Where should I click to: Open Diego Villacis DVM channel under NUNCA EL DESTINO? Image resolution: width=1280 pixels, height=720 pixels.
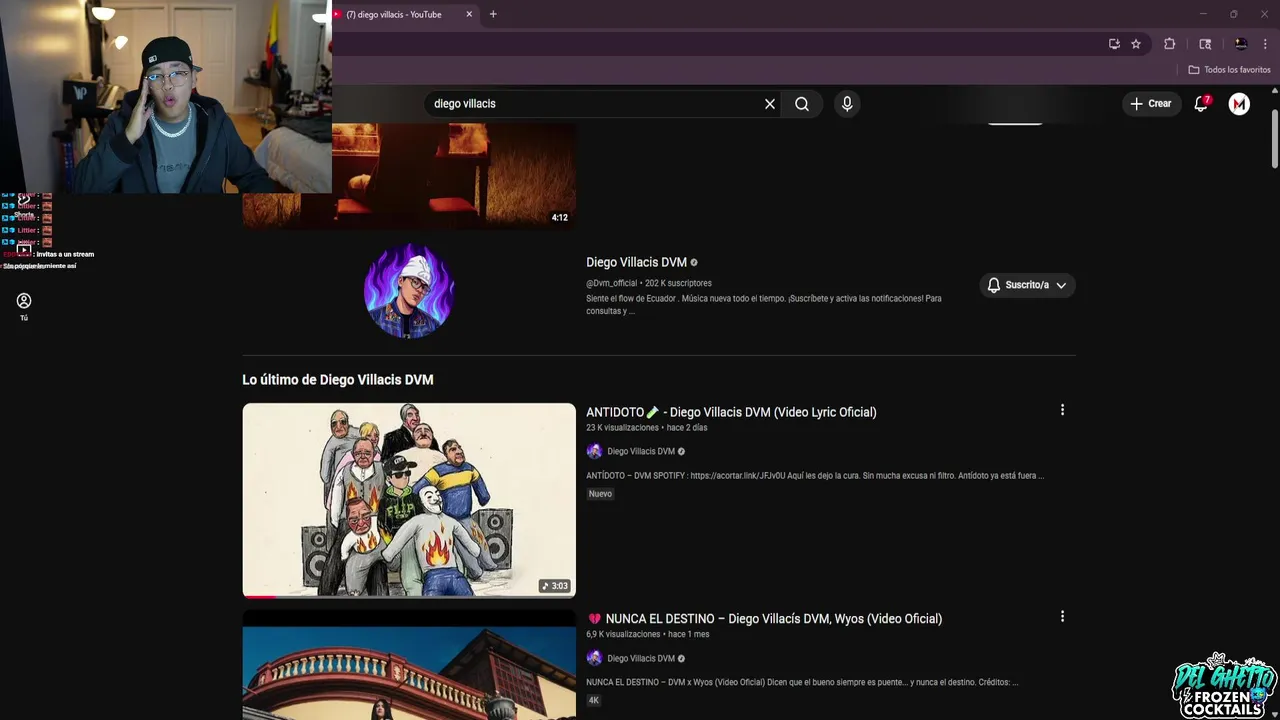(x=640, y=658)
